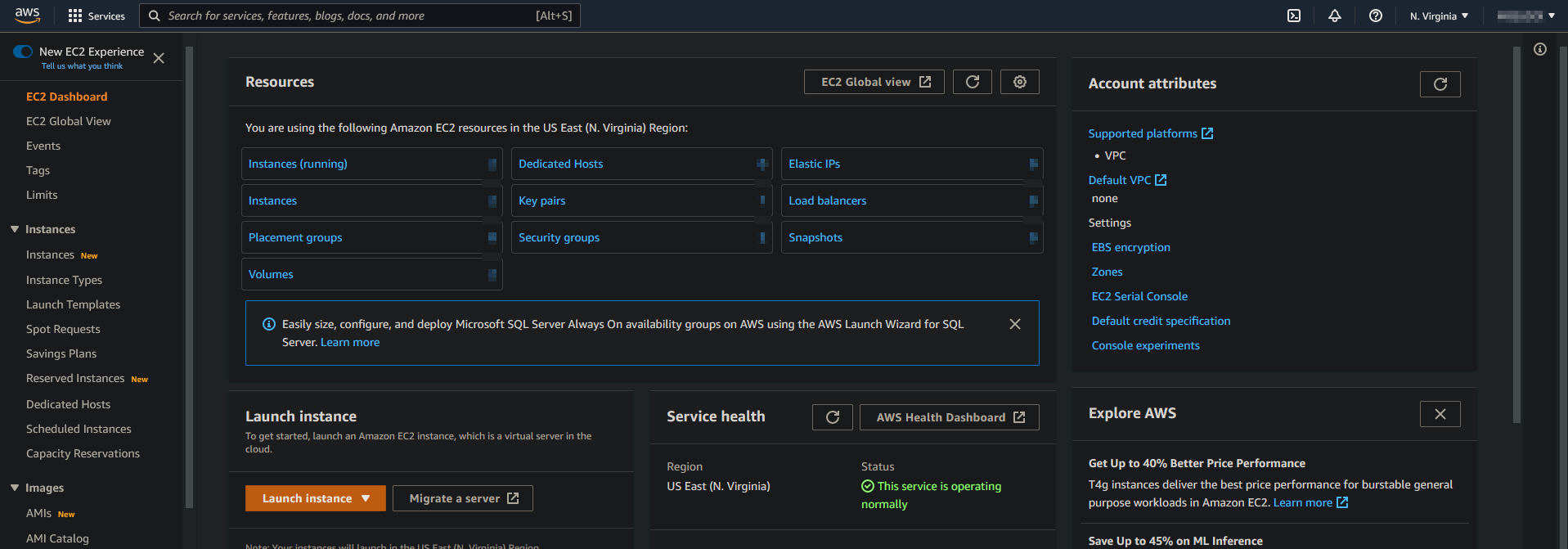Dismiss the SQL Server Launch Wizard notice

pyautogui.click(x=1015, y=324)
